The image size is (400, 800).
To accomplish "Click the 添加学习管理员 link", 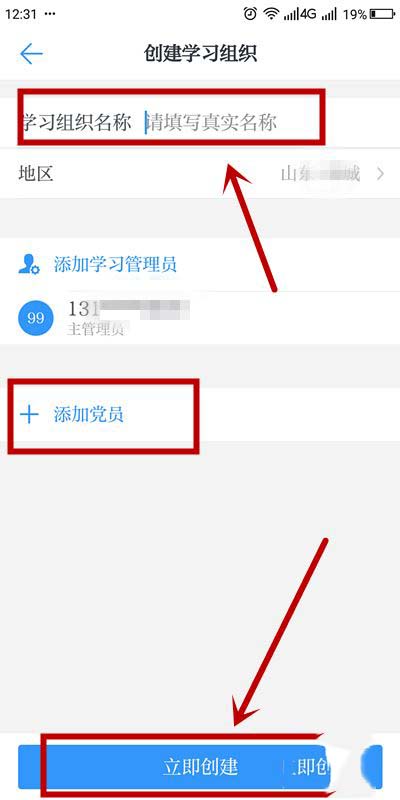I will coord(115,264).
